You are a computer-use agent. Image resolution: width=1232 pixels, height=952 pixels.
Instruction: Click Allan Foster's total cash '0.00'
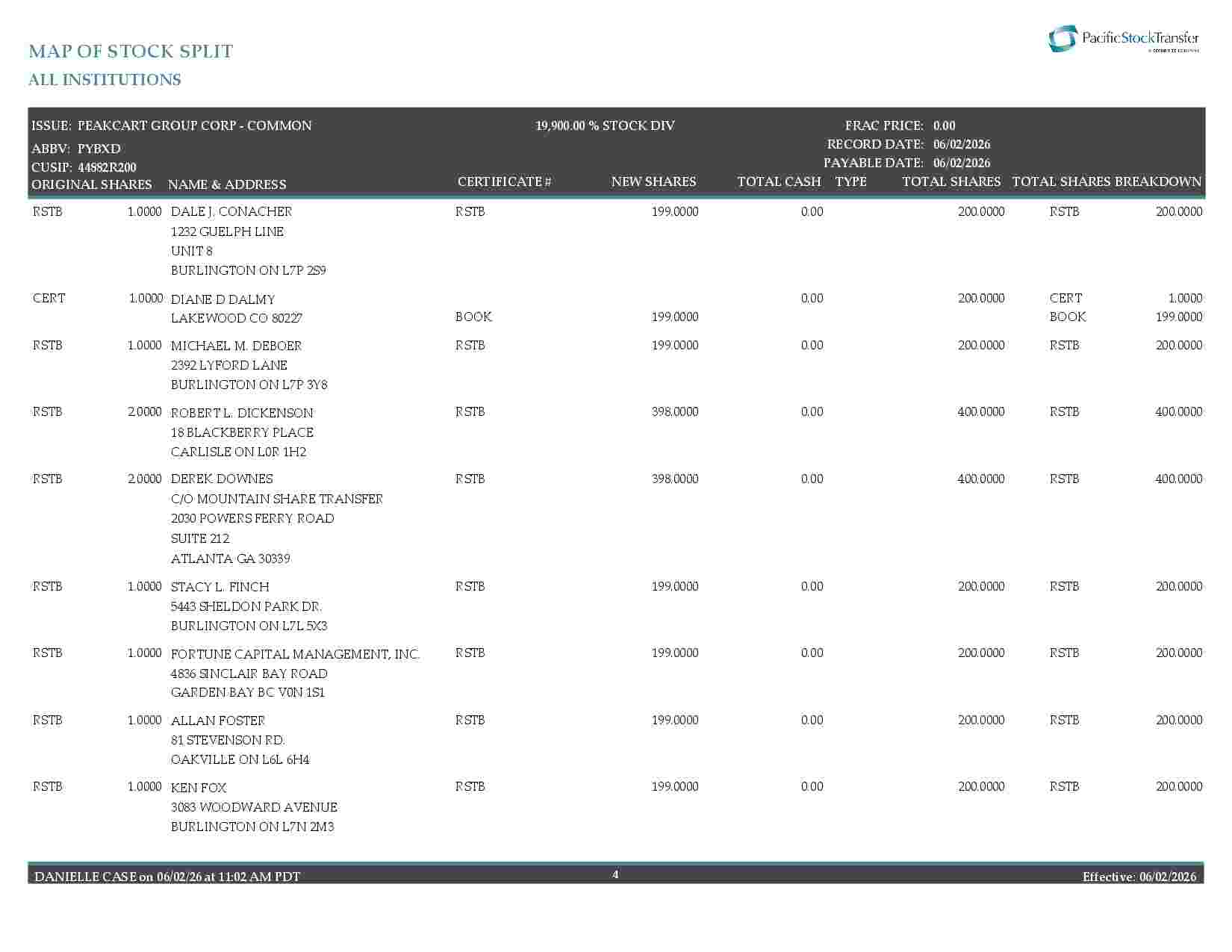(x=812, y=720)
